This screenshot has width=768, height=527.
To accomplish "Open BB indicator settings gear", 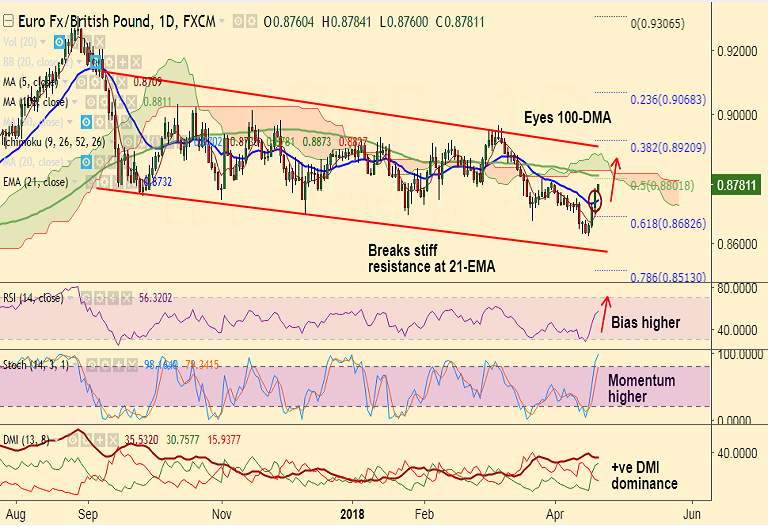I will [x=109, y=62].
